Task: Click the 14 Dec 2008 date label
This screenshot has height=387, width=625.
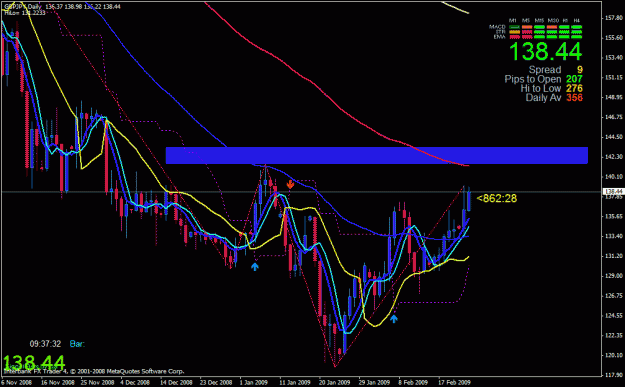Action: point(177,382)
